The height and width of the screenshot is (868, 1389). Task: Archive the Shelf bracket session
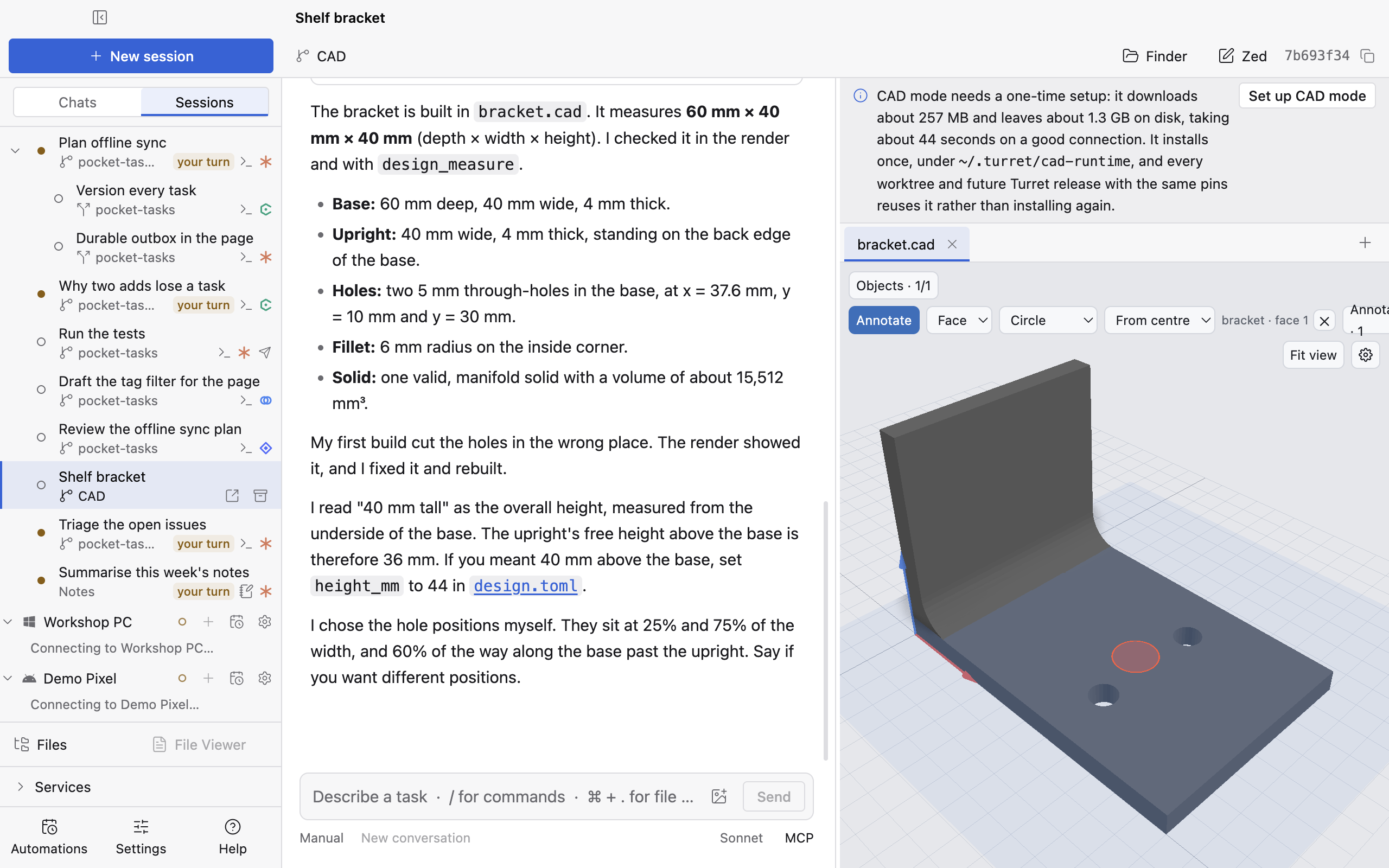[260, 495]
